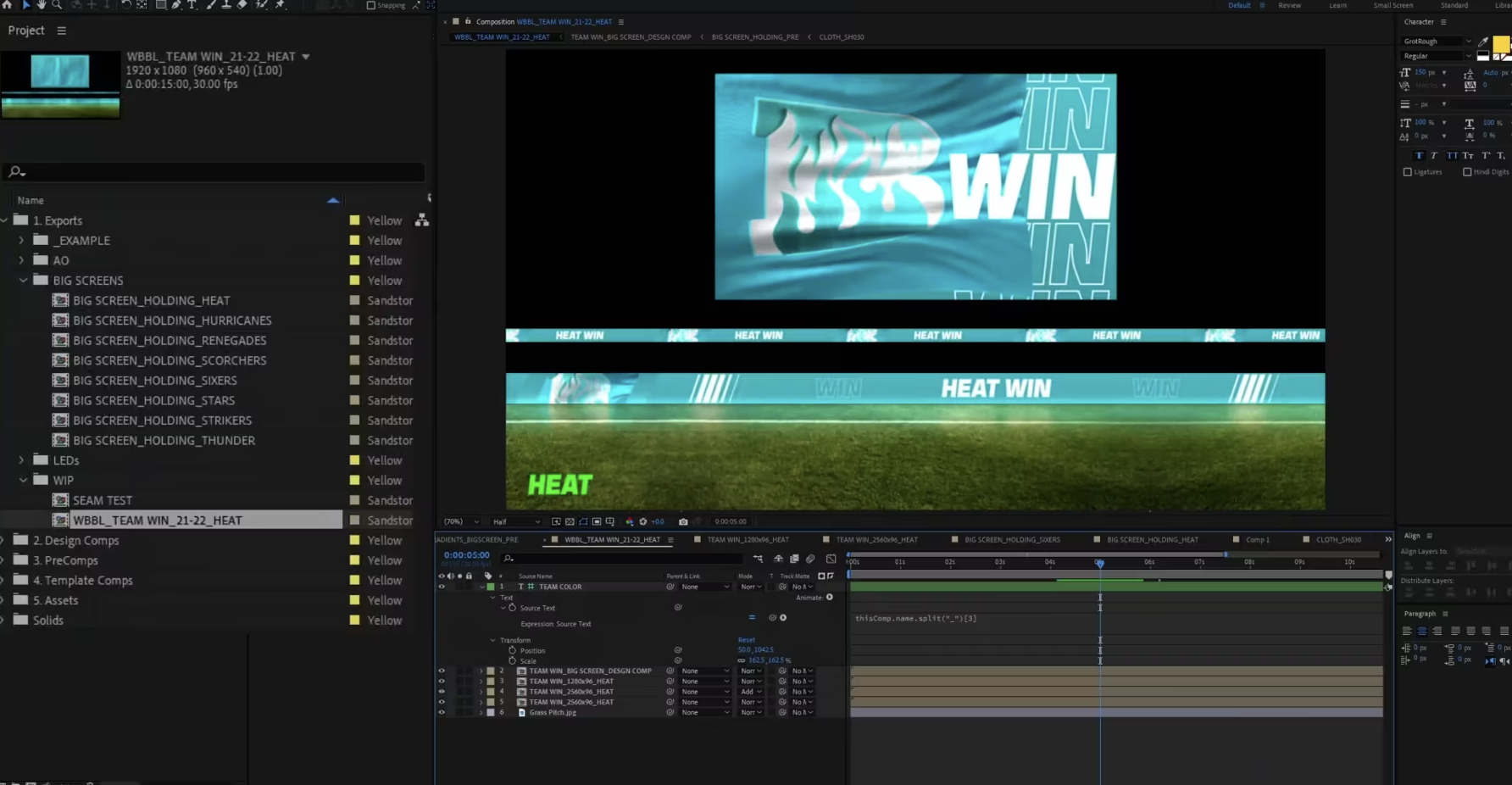Click the green label color of the TEAM COLOR layer
The width and height of the screenshot is (1512, 785).
point(490,587)
